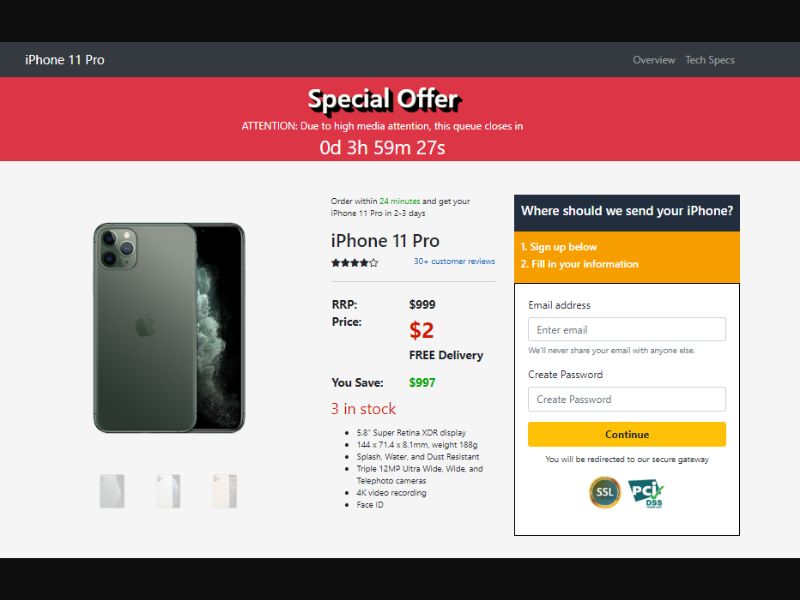Open the Overview nav item
Screen dimensions: 800x600
point(654,60)
